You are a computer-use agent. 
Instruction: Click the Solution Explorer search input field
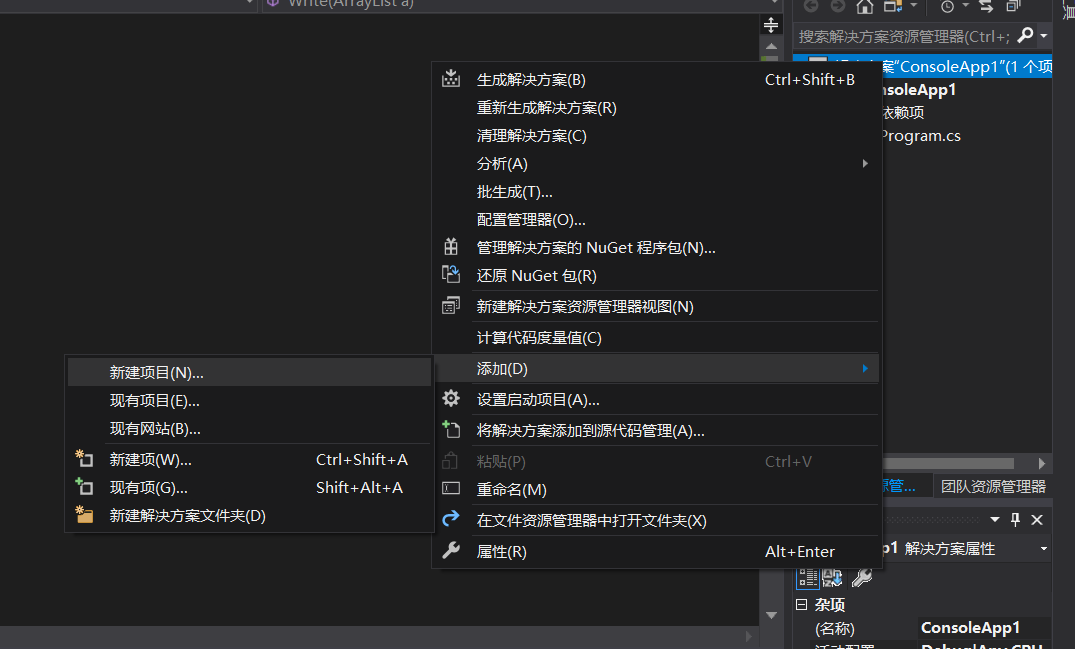click(905, 36)
